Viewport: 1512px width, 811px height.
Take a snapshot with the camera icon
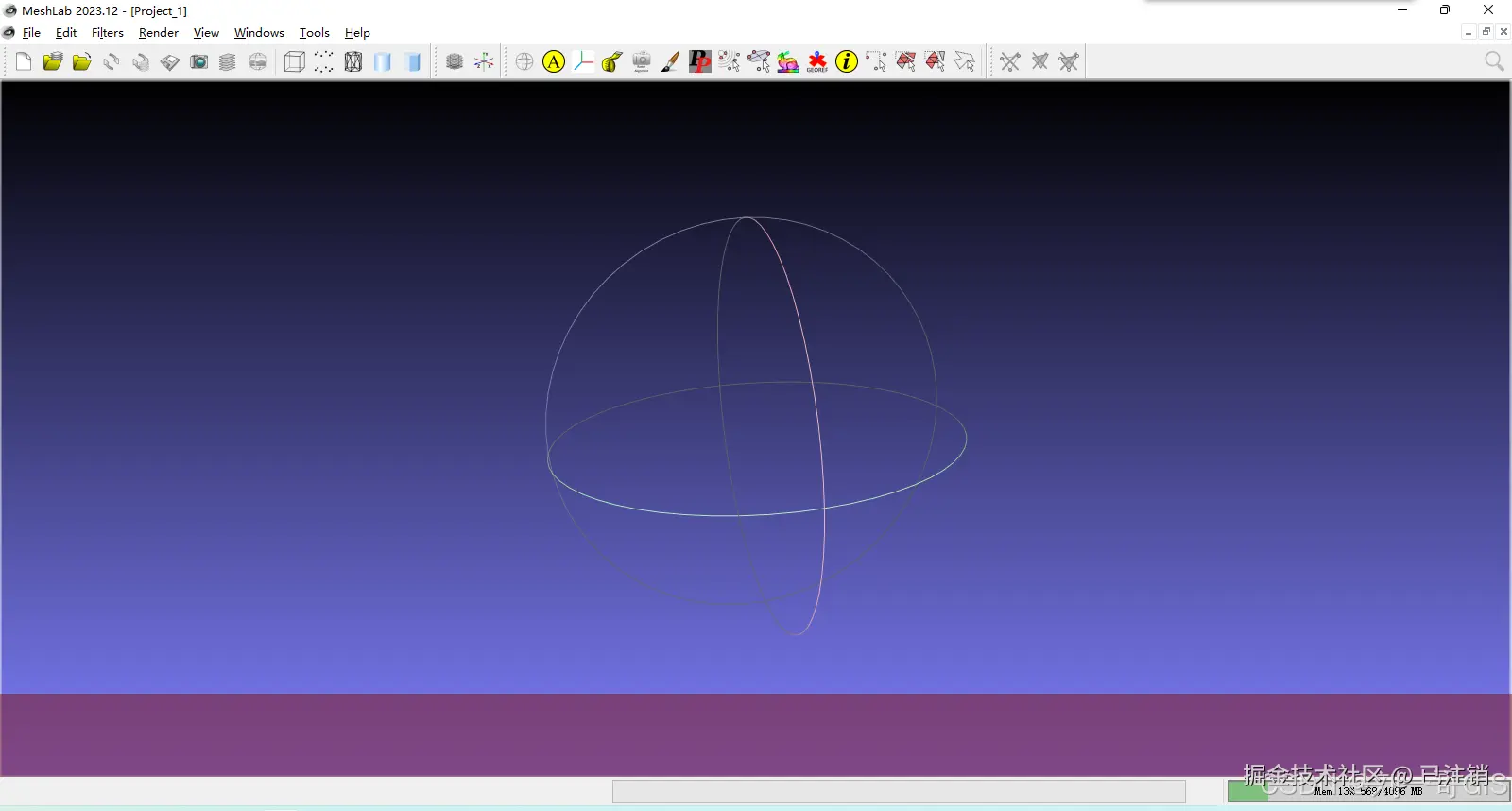pyautogui.click(x=198, y=61)
